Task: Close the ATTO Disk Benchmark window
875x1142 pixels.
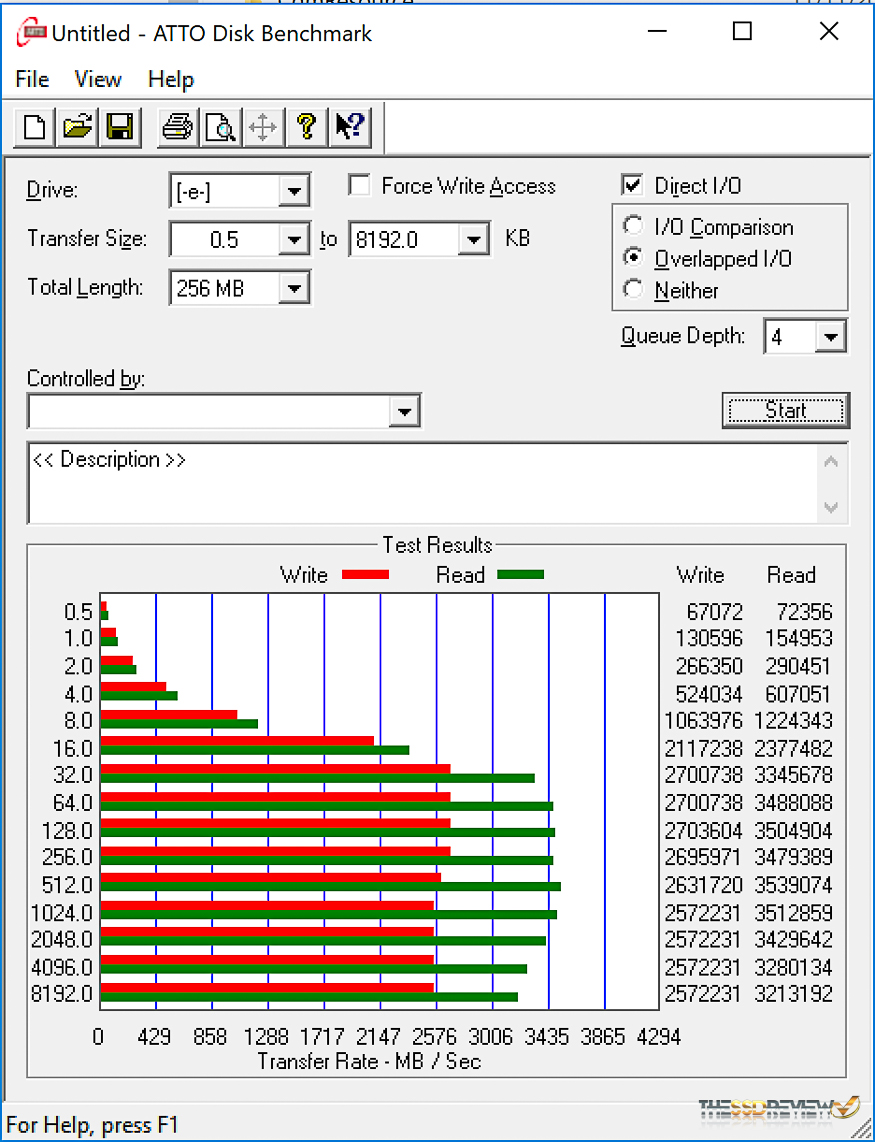Action: [829, 31]
